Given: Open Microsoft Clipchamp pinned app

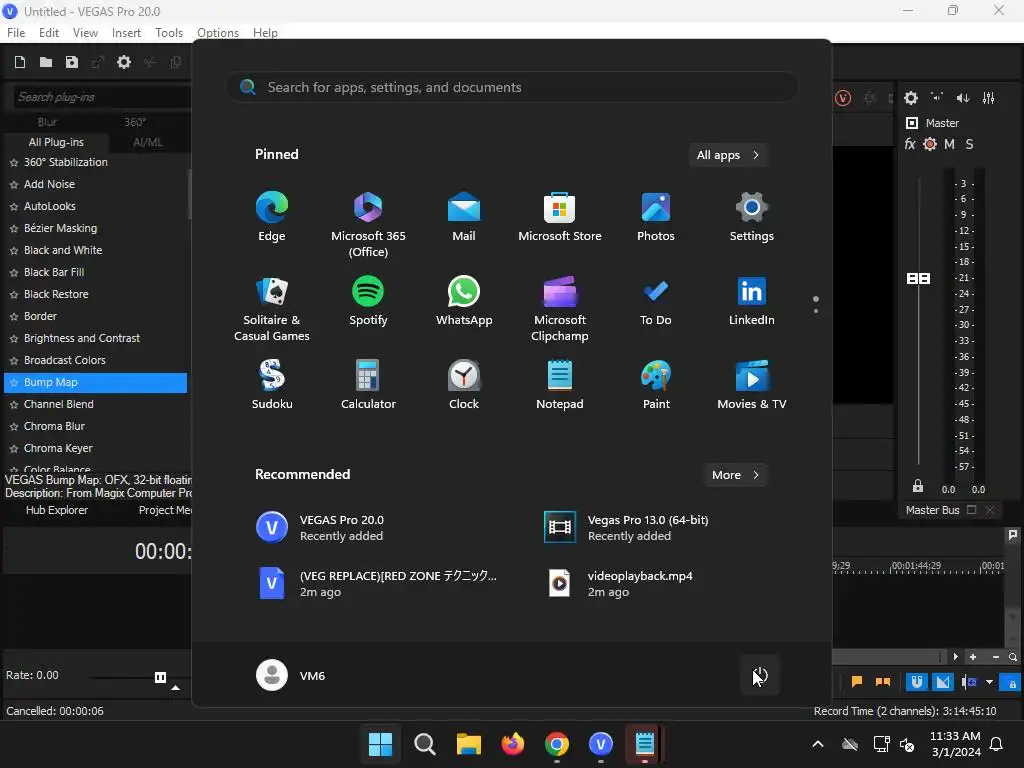Looking at the screenshot, I should [560, 309].
